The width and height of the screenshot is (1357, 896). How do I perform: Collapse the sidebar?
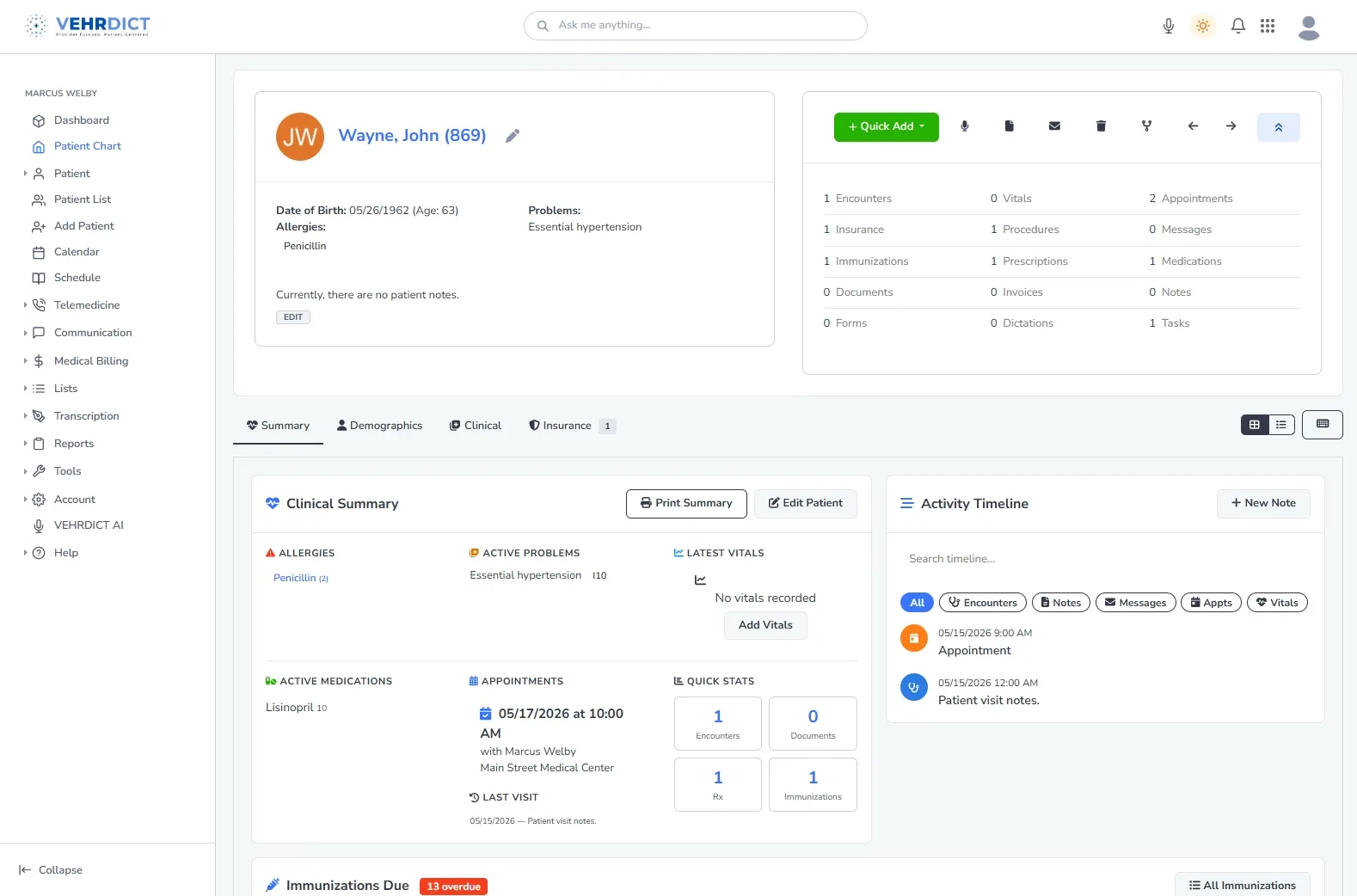click(x=52, y=870)
